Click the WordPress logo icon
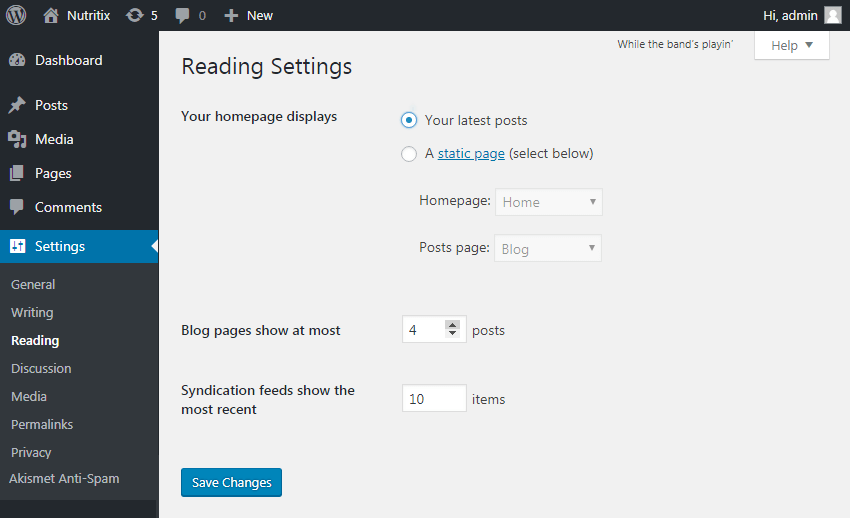 click(x=16, y=15)
